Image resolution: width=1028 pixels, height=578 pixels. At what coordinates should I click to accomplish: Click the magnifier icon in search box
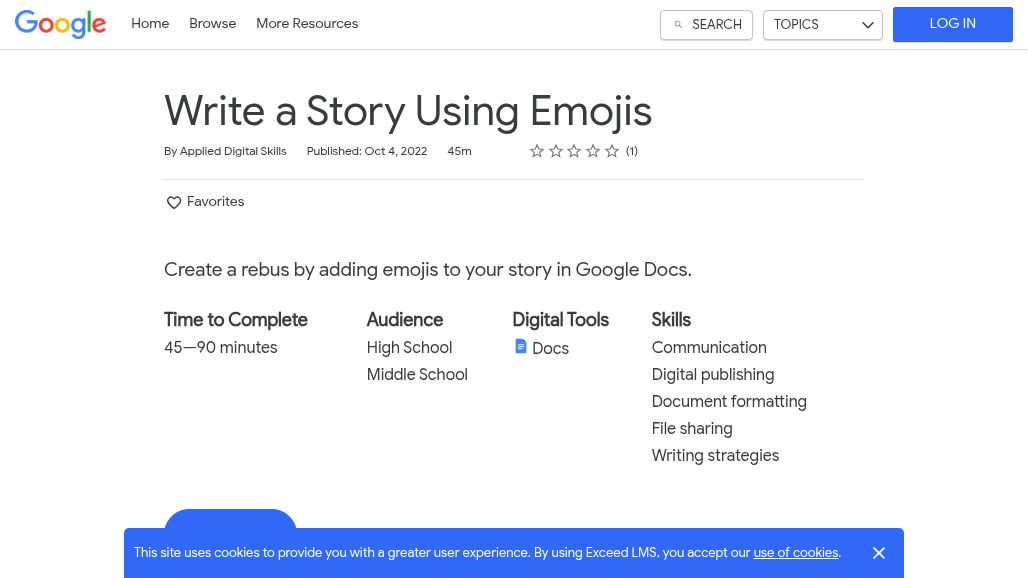pyautogui.click(x=679, y=25)
